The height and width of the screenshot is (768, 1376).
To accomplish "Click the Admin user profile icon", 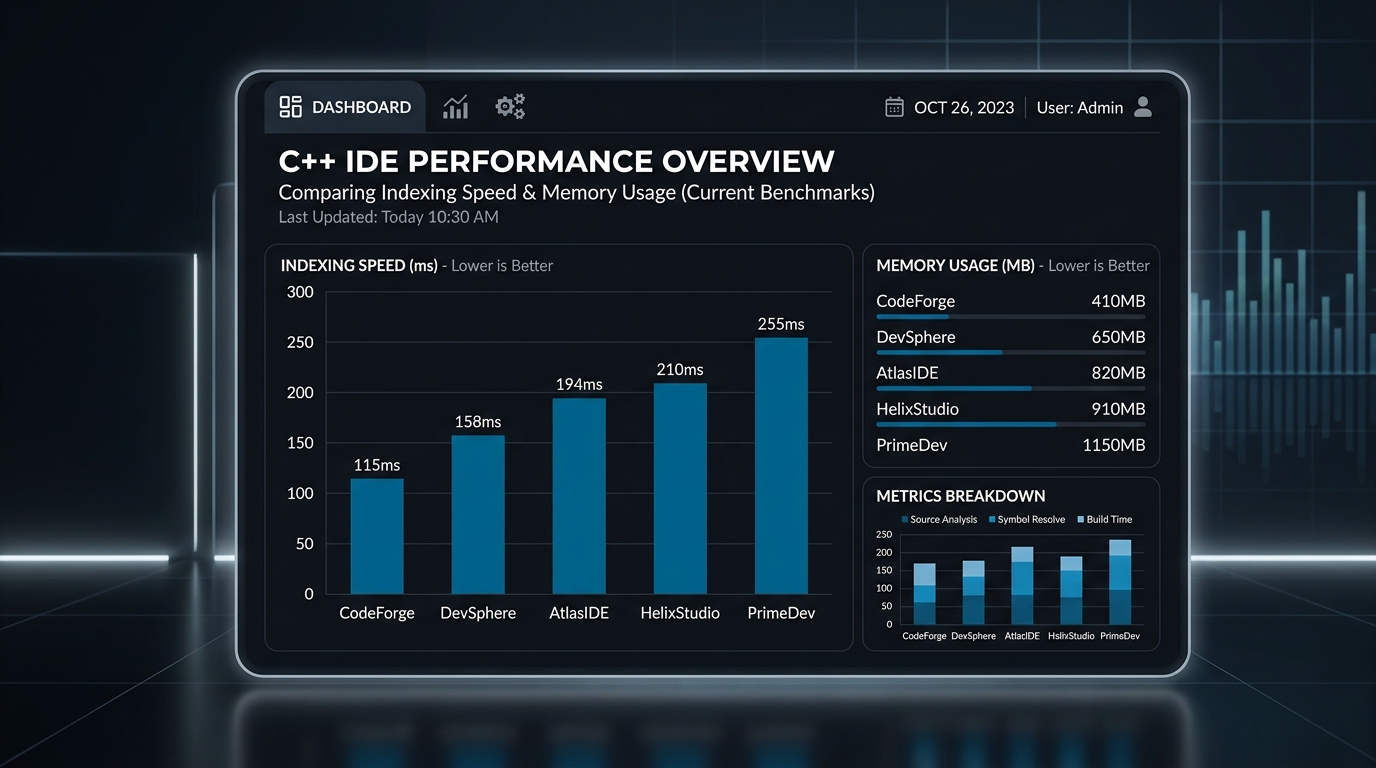I will [x=1143, y=107].
